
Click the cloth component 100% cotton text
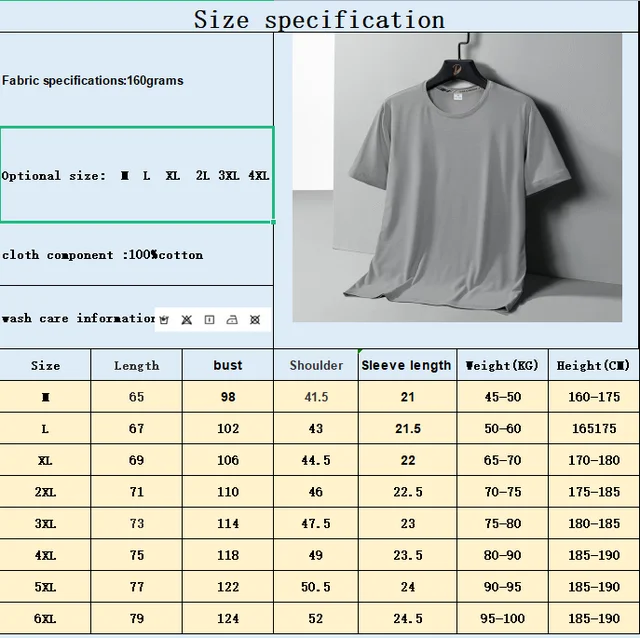tap(102, 255)
